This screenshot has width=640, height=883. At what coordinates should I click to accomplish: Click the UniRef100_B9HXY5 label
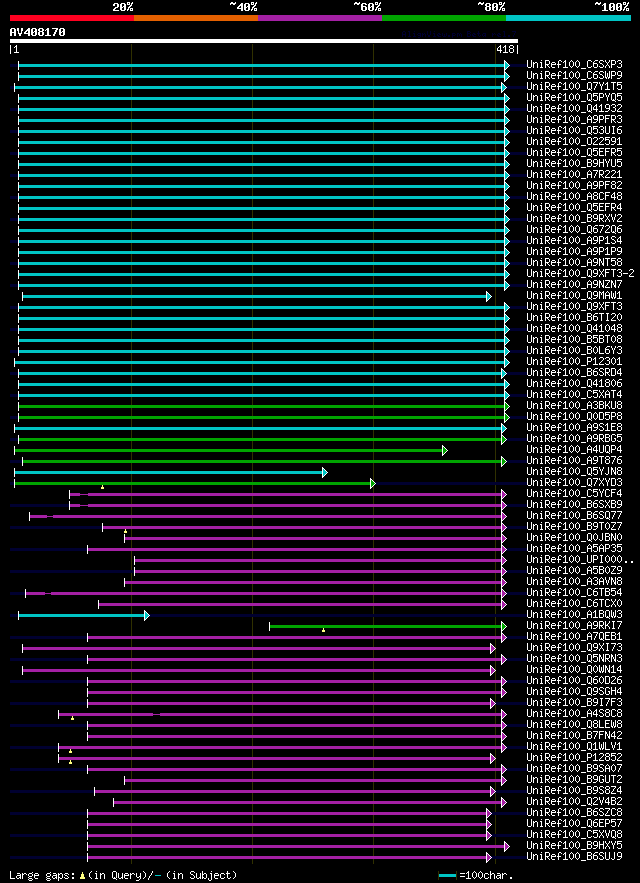574,845
